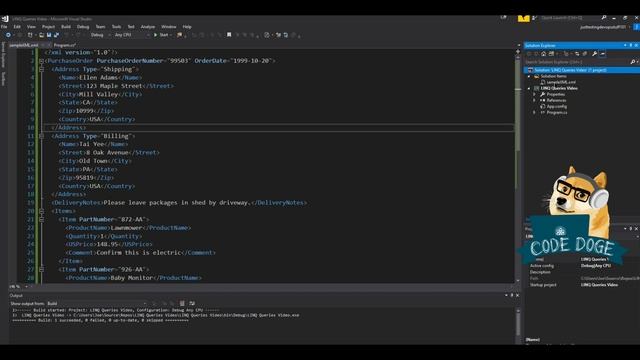Collapse the Solution Items folder
640x360 pixels.
pos(529,76)
